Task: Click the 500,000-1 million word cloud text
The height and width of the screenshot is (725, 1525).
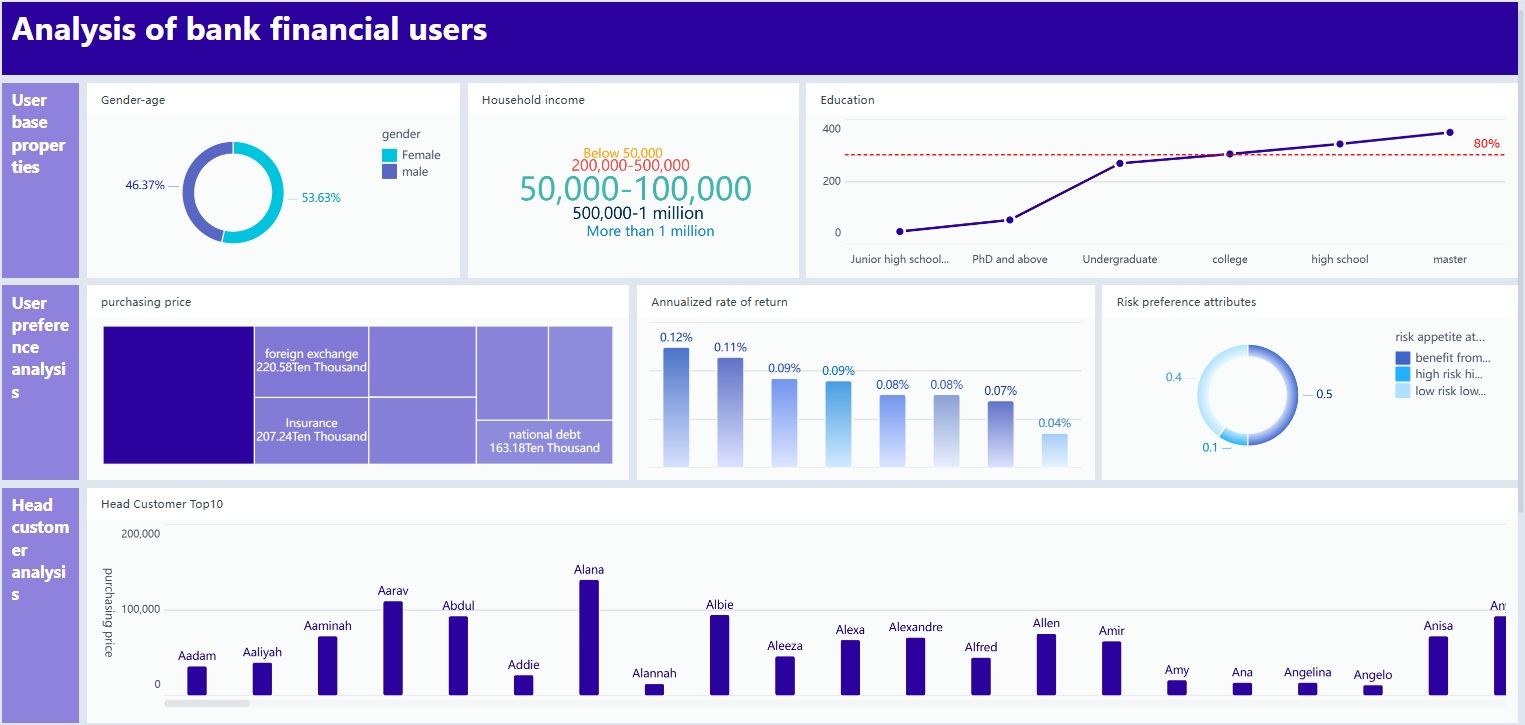Action: point(638,214)
